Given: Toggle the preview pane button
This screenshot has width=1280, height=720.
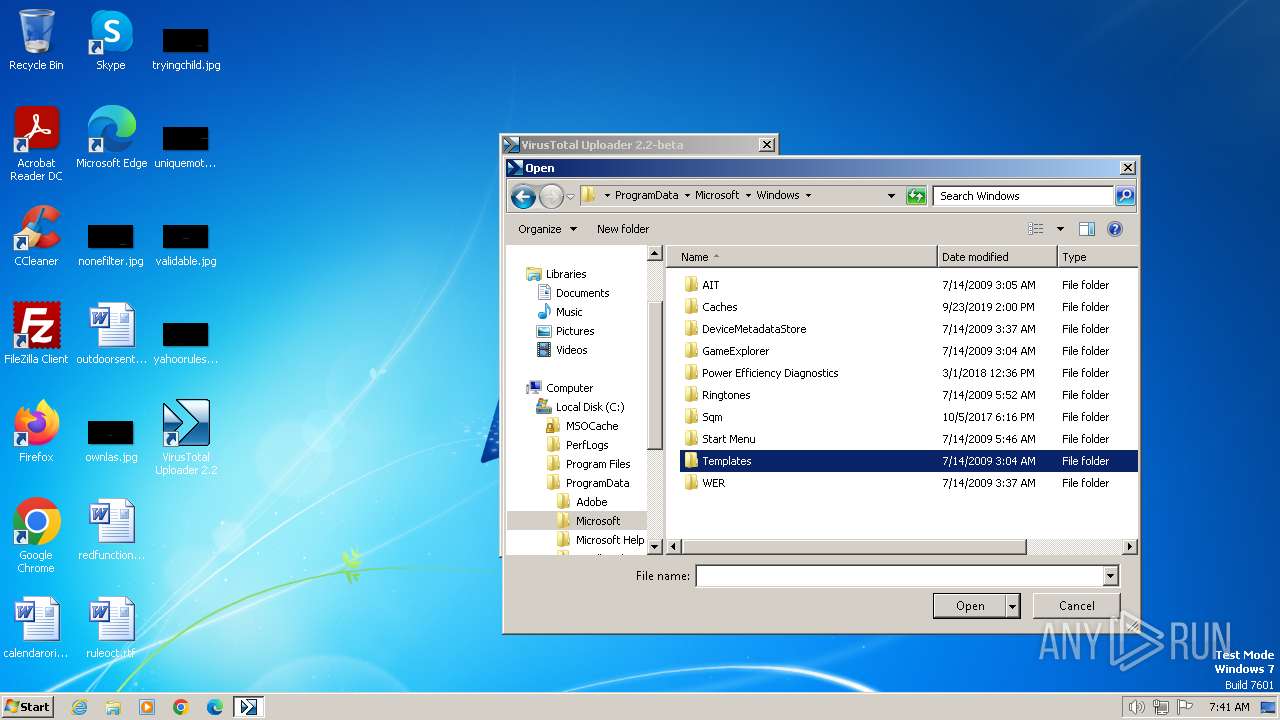Looking at the screenshot, I should coord(1087,229).
